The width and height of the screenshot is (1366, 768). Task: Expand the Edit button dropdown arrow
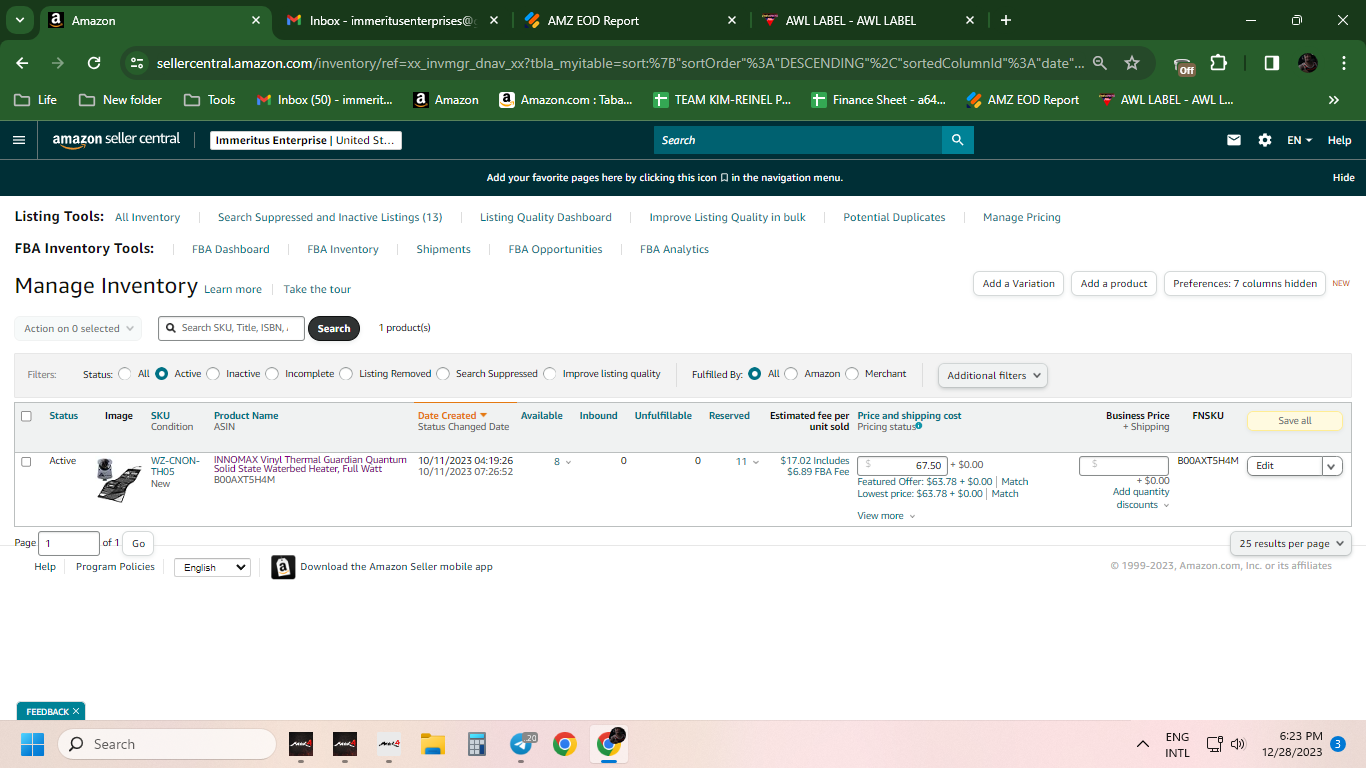pos(1332,466)
